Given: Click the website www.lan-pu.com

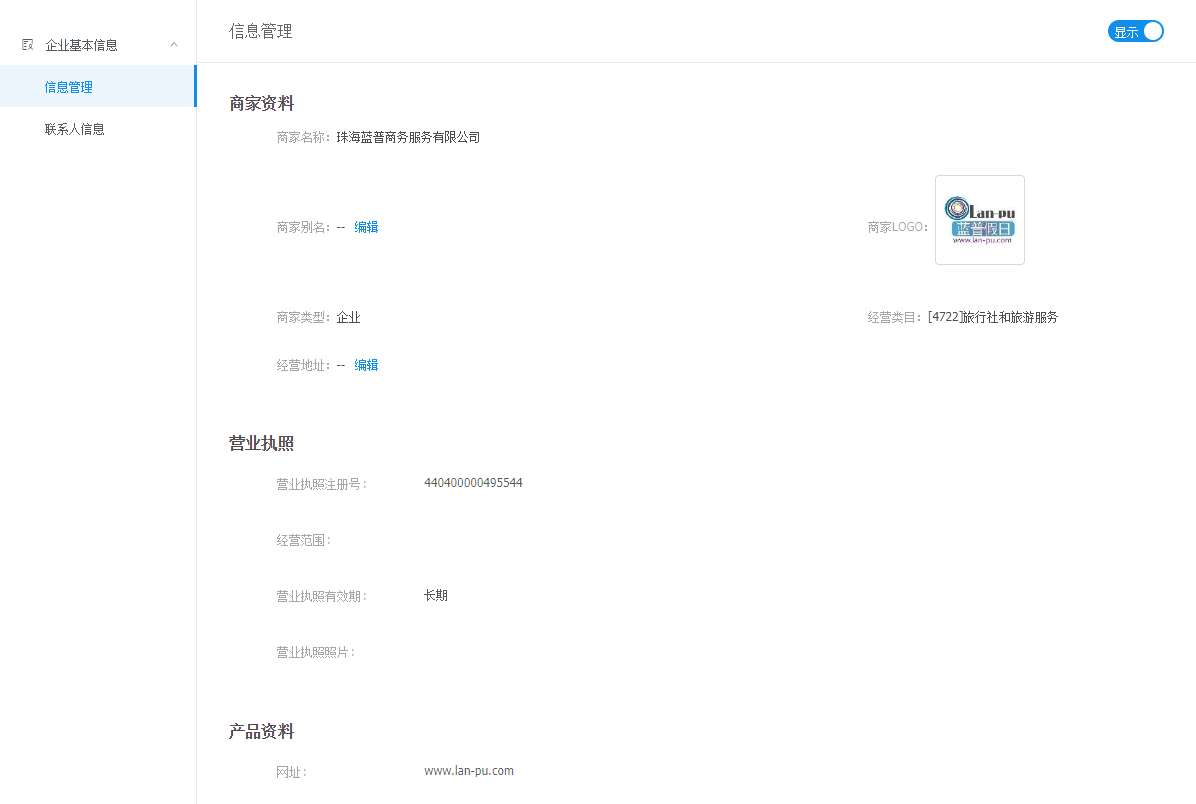Looking at the screenshot, I should click(468, 771).
